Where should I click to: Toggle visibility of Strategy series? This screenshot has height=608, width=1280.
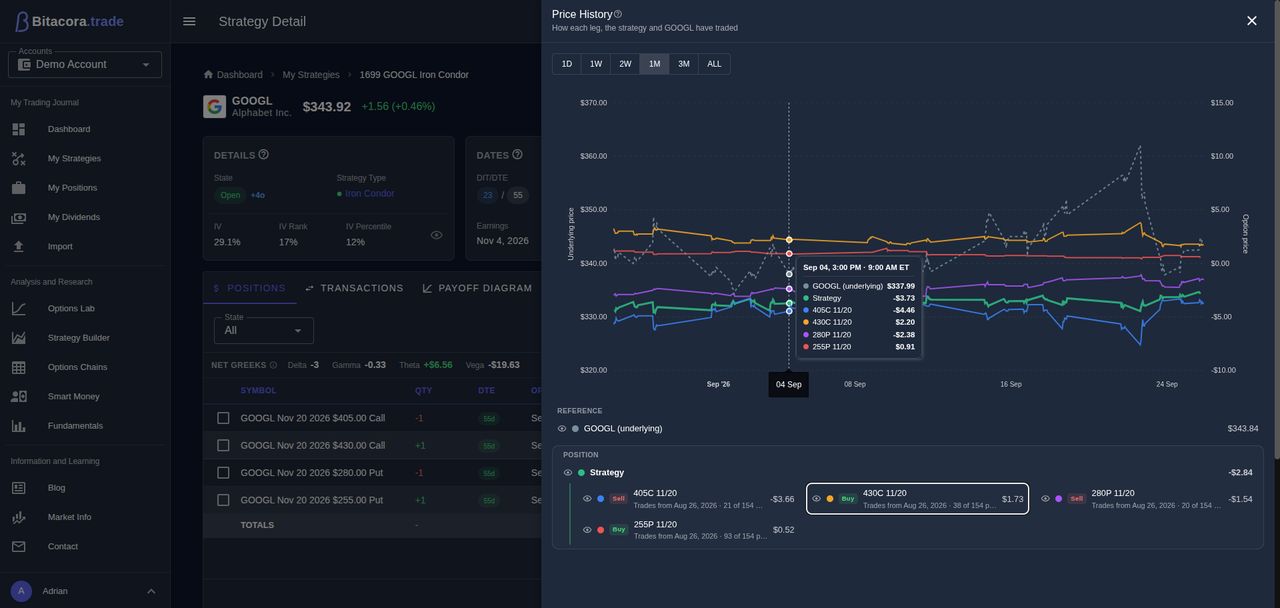click(x=568, y=473)
